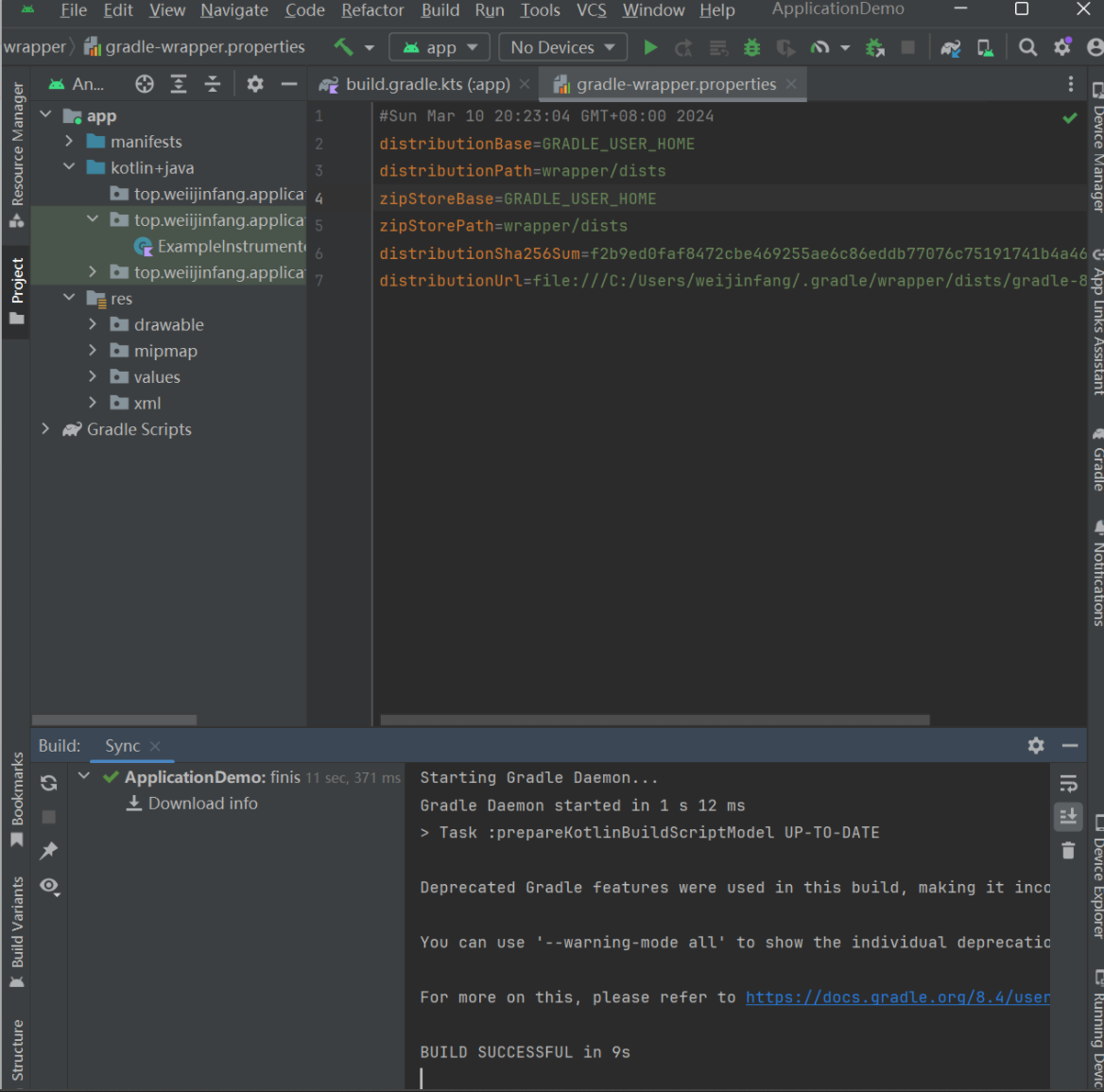Collapse the app module node
Viewport: 1104px width, 1092px height.
click(46, 114)
